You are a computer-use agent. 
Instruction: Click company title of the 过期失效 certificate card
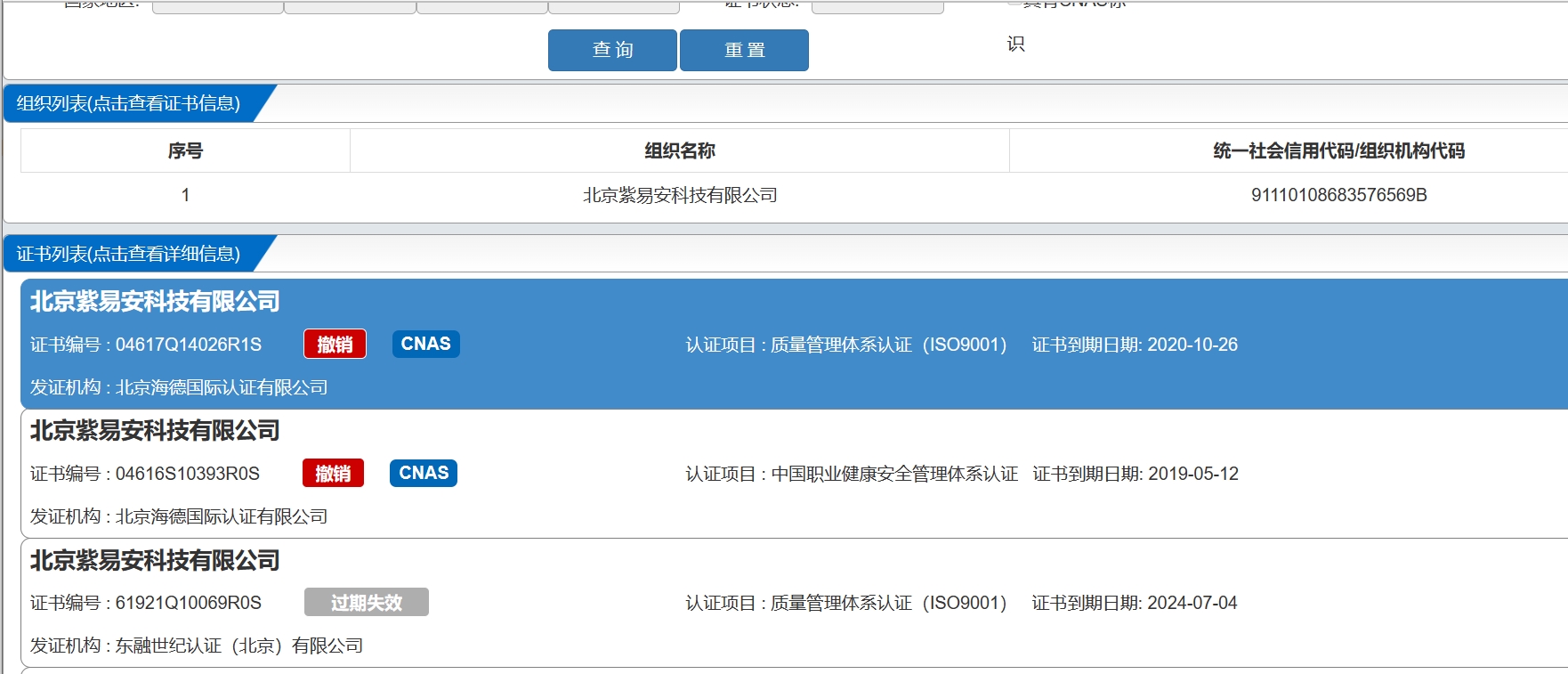click(155, 560)
